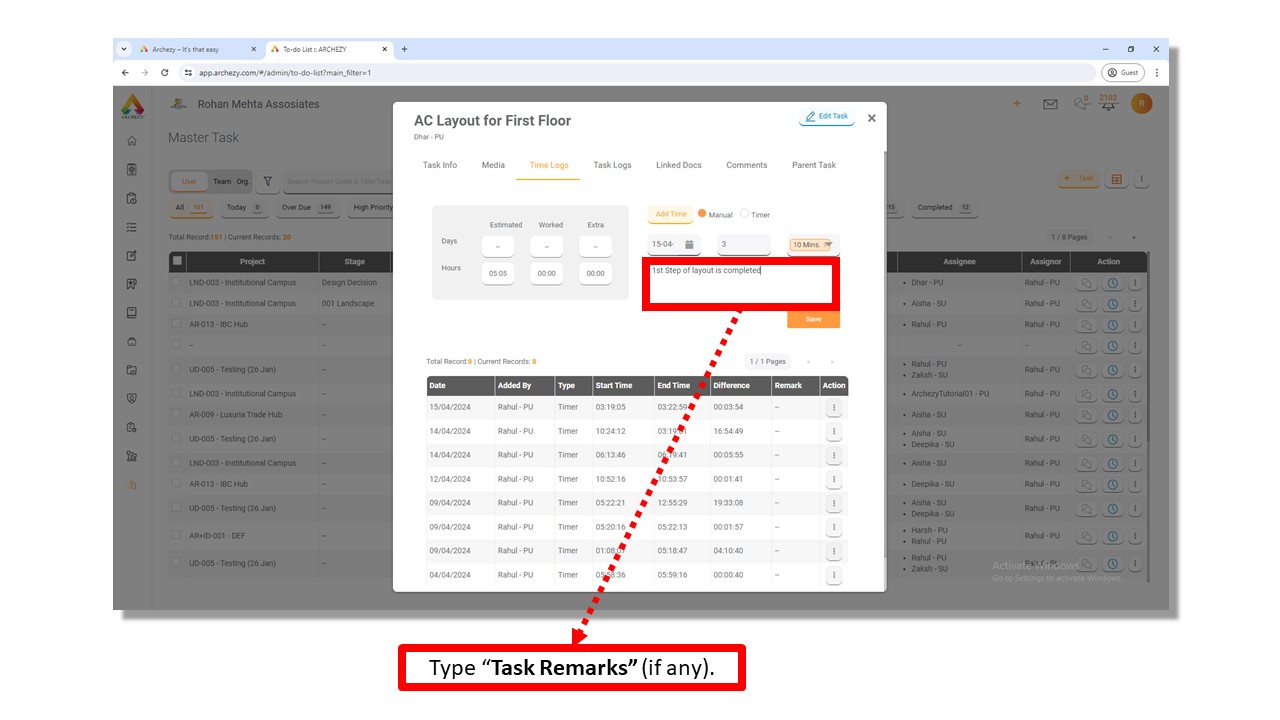Image resolution: width=1280 pixels, height=720 pixels.
Task: Check the row for LND-003 001 Landscape
Action: click(177, 303)
